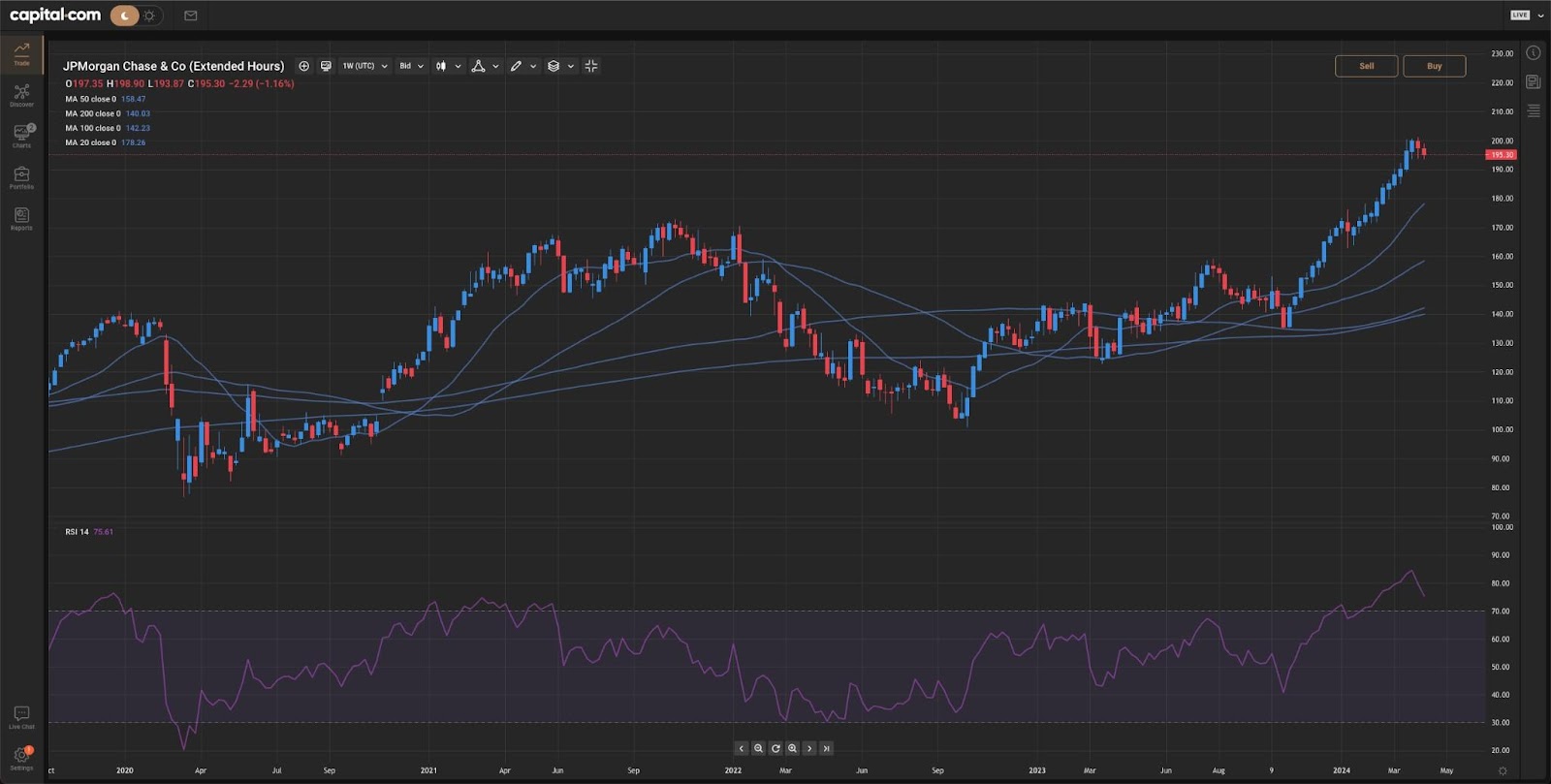Viewport: 1551px width, 784px height.
Task: Open the news icon on right panel
Action: tap(1533, 82)
